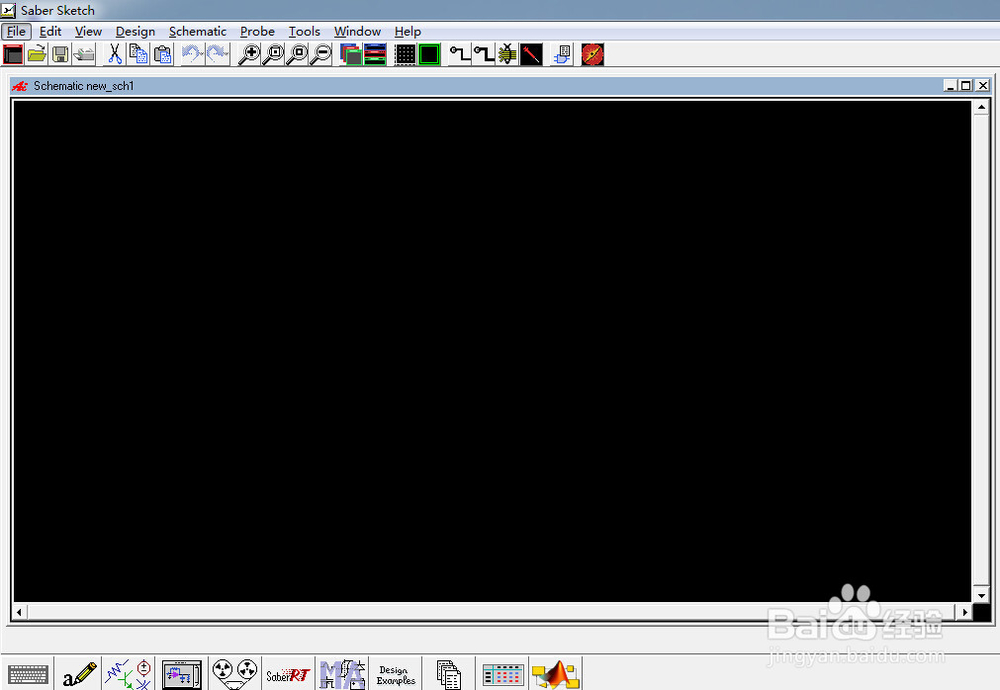
Task: Click the zoom to fit magnifier icon
Action: tap(273, 54)
